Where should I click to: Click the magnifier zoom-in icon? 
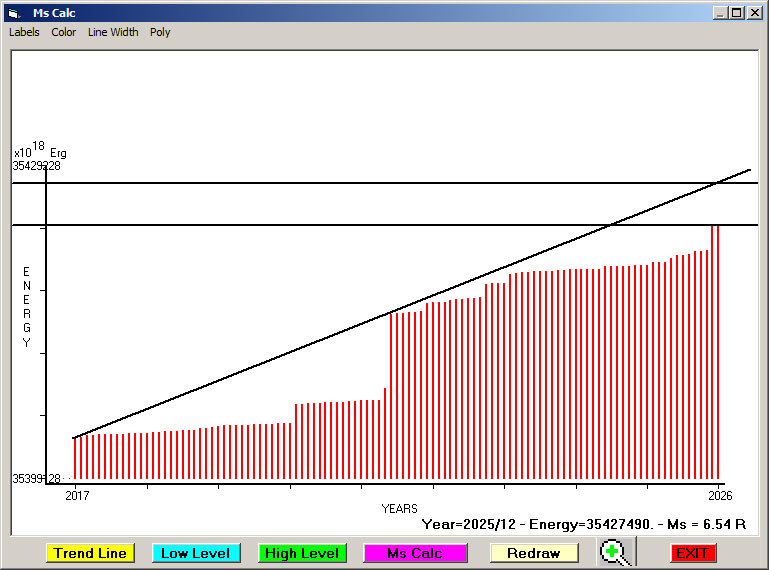point(615,552)
